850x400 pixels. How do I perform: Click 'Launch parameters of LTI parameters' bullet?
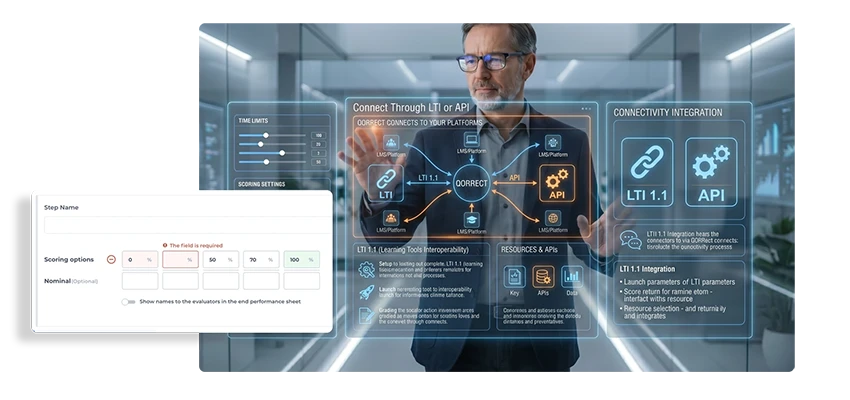(678, 282)
